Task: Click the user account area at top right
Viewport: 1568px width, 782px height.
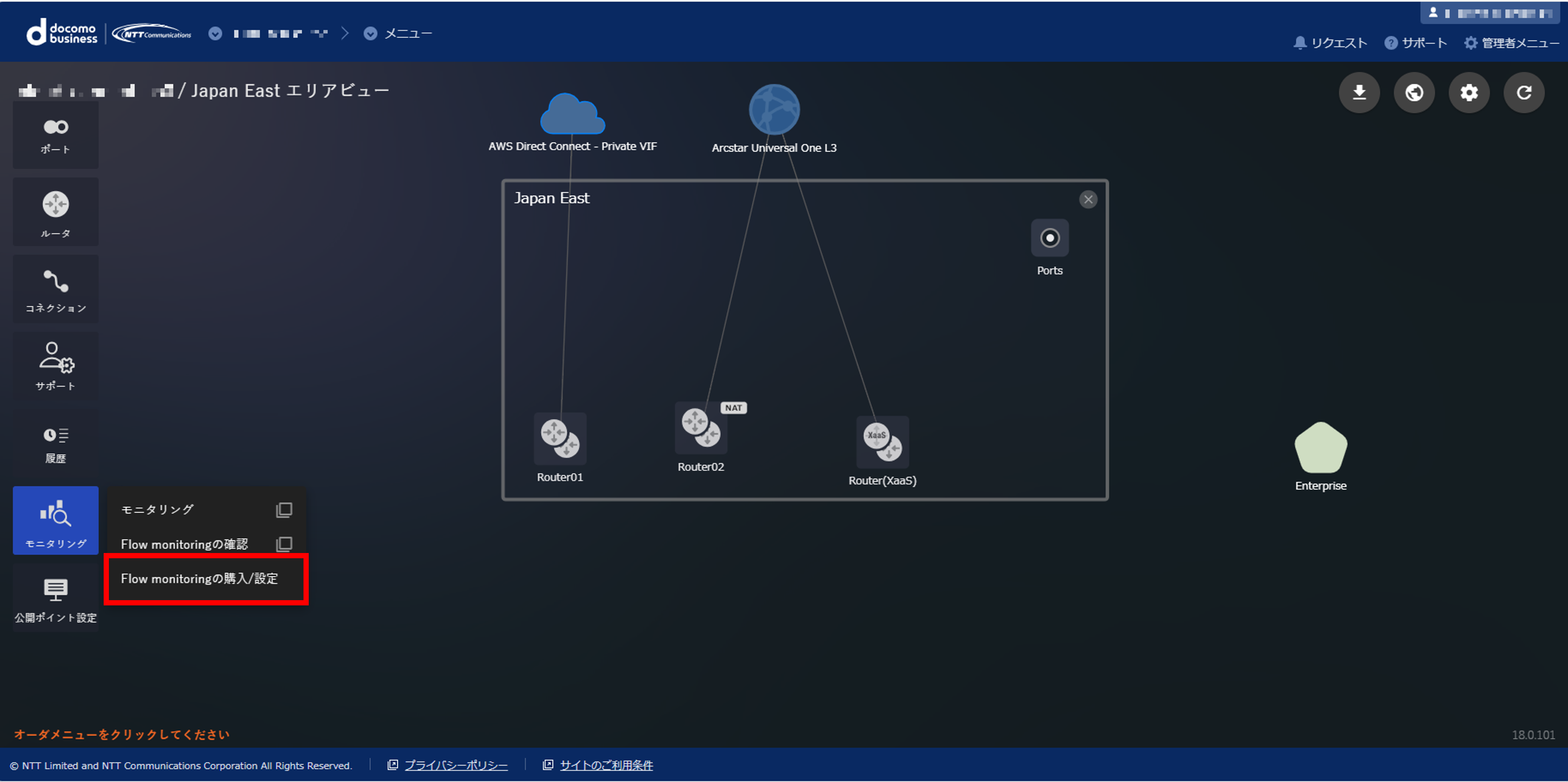Action: 1490,13
